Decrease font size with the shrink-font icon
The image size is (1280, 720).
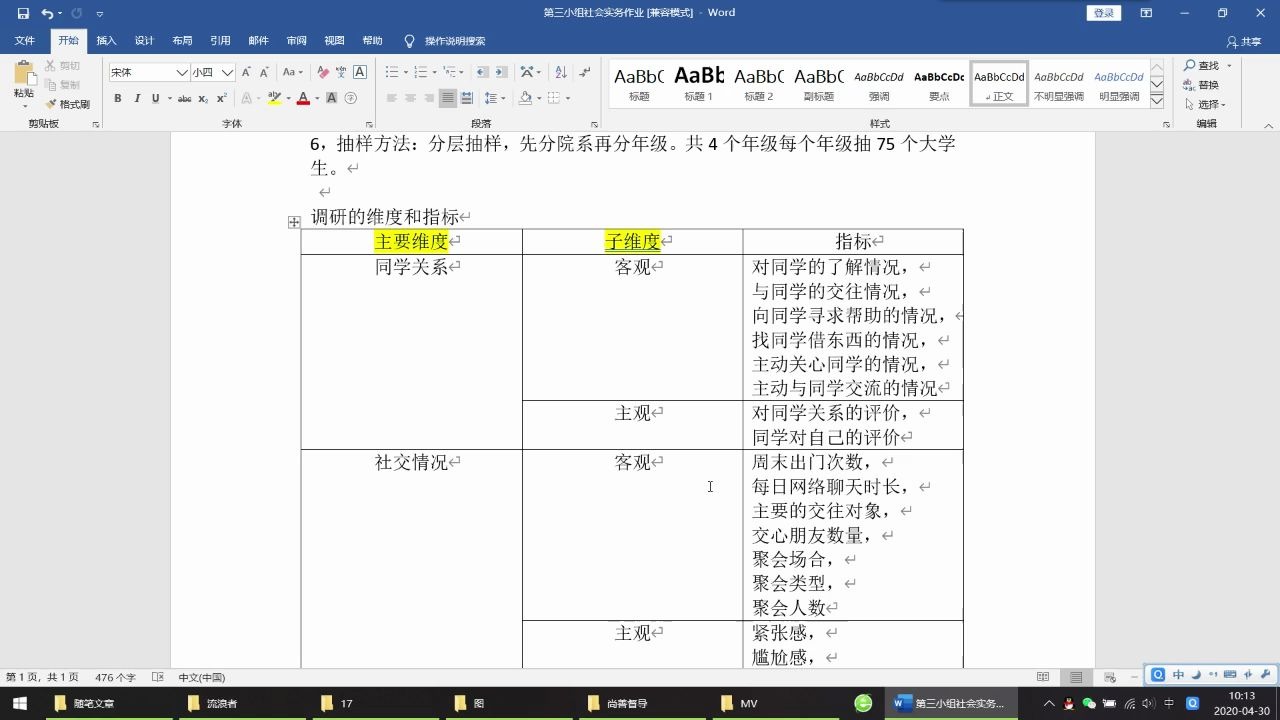(x=264, y=72)
